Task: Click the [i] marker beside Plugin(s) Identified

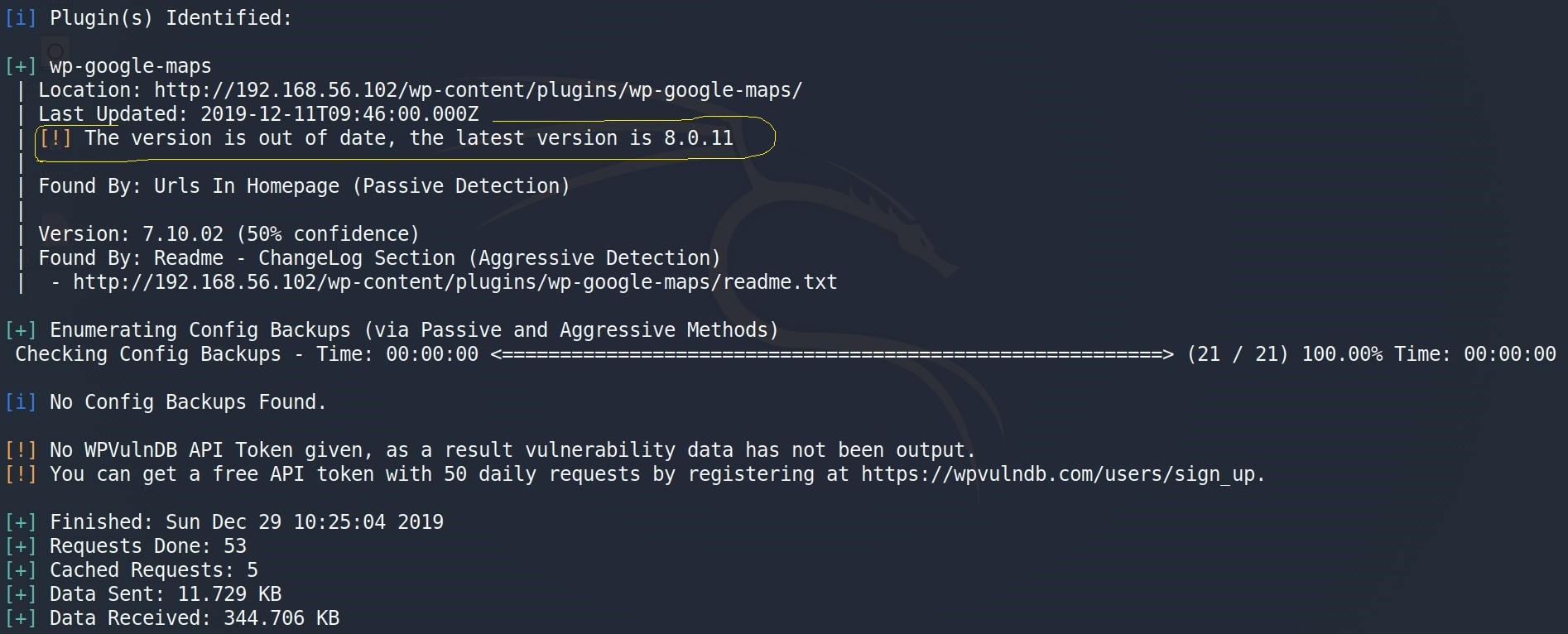Action: pyautogui.click(x=21, y=18)
